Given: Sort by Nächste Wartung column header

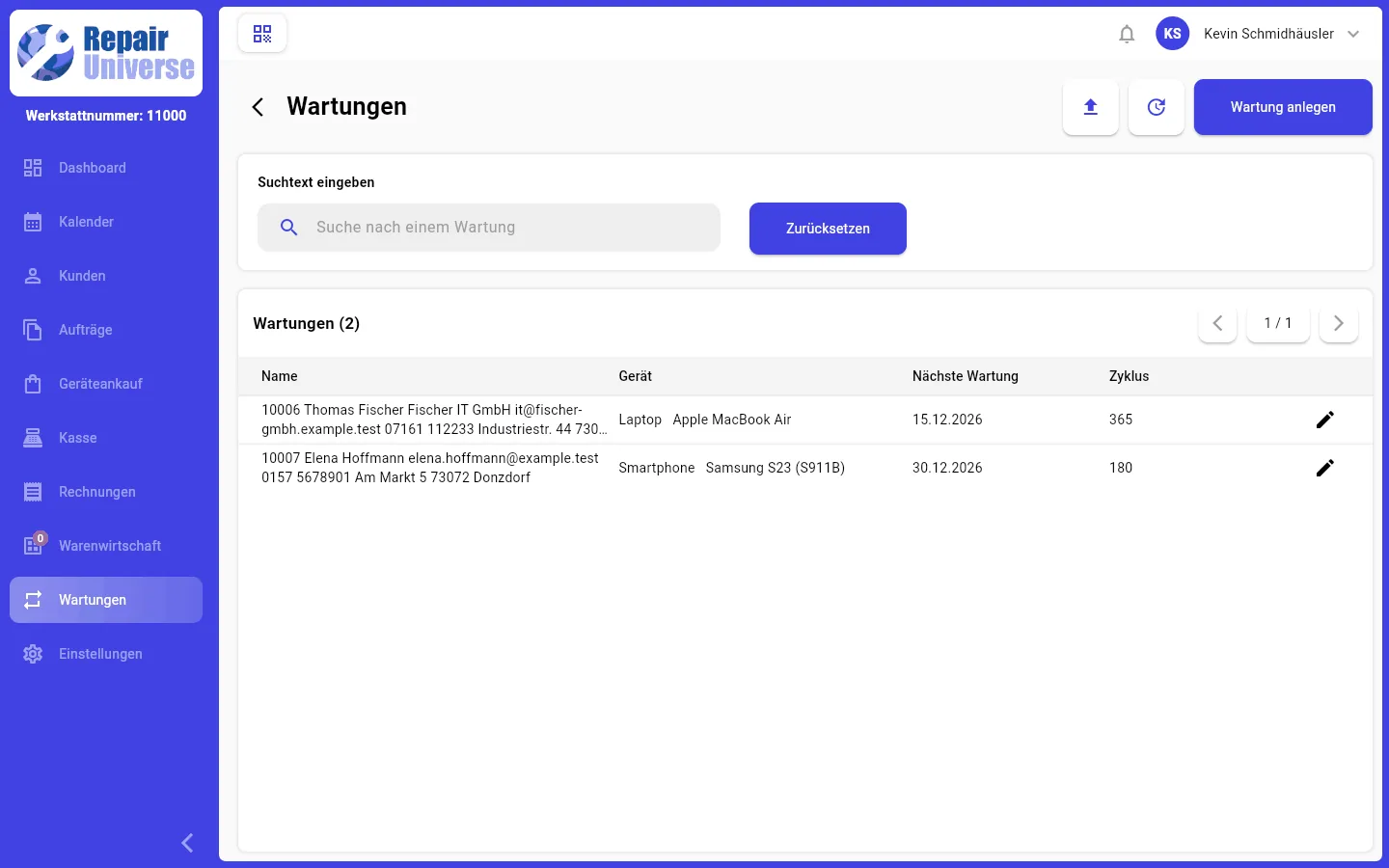Looking at the screenshot, I should (x=966, y=376).
